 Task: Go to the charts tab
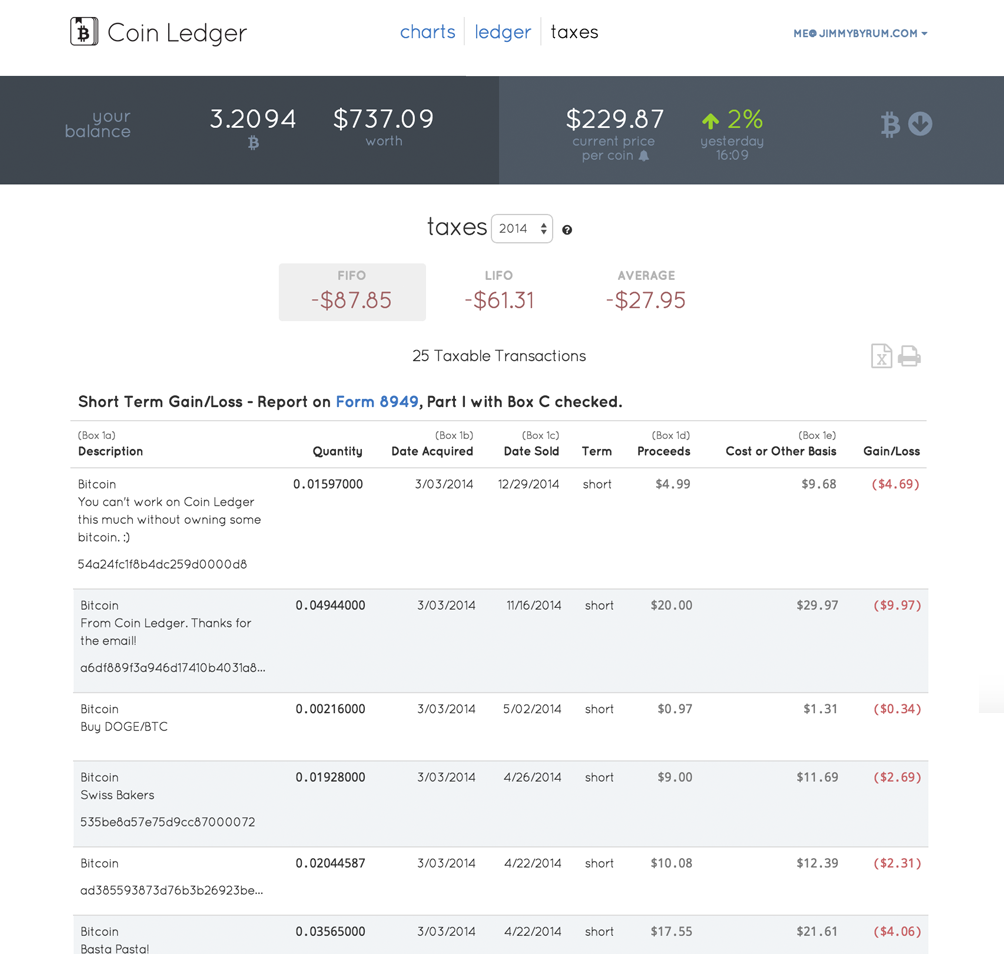428,31
